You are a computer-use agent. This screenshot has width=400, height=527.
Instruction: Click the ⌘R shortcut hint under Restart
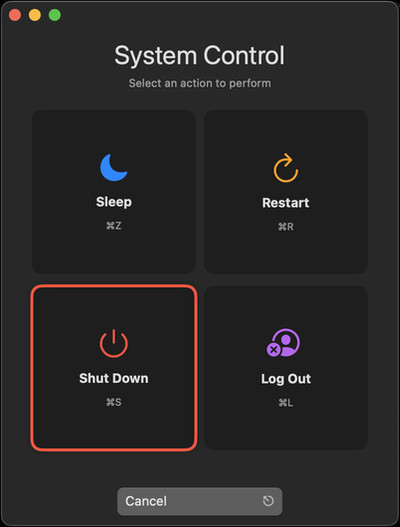[286, 227]
